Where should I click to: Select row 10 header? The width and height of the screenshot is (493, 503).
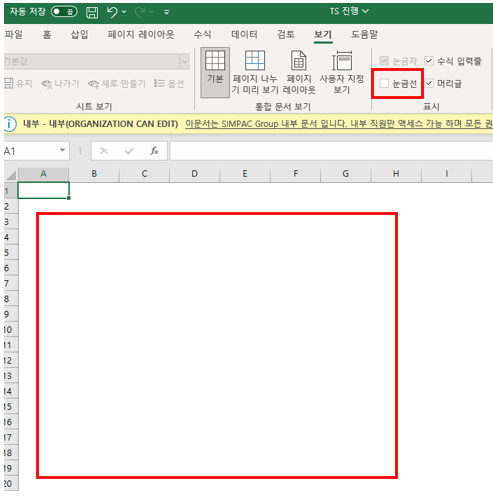pos(11,330)
